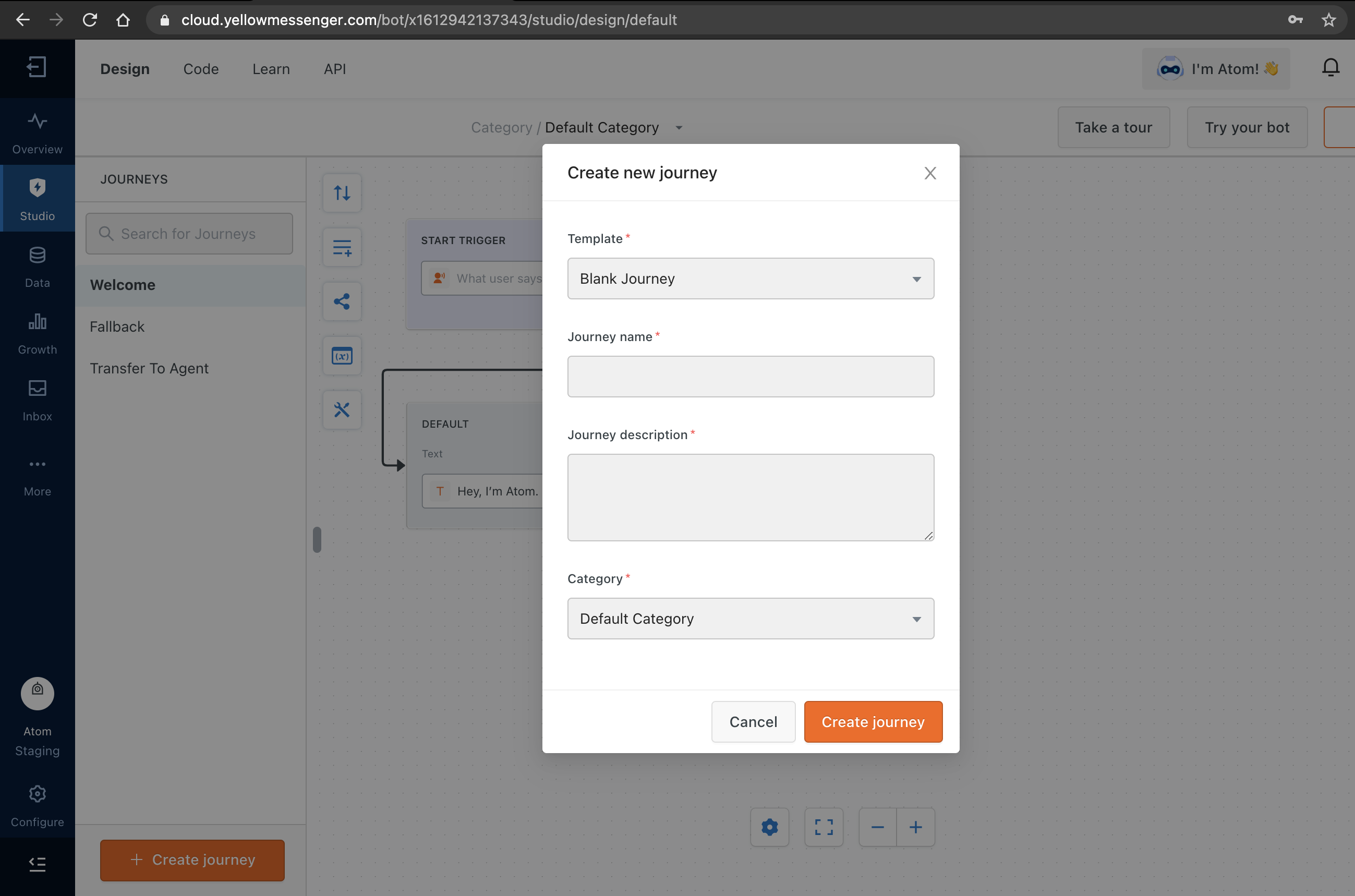
Task: Click the sidebar + Create journey button
Action: coord(192,859)
